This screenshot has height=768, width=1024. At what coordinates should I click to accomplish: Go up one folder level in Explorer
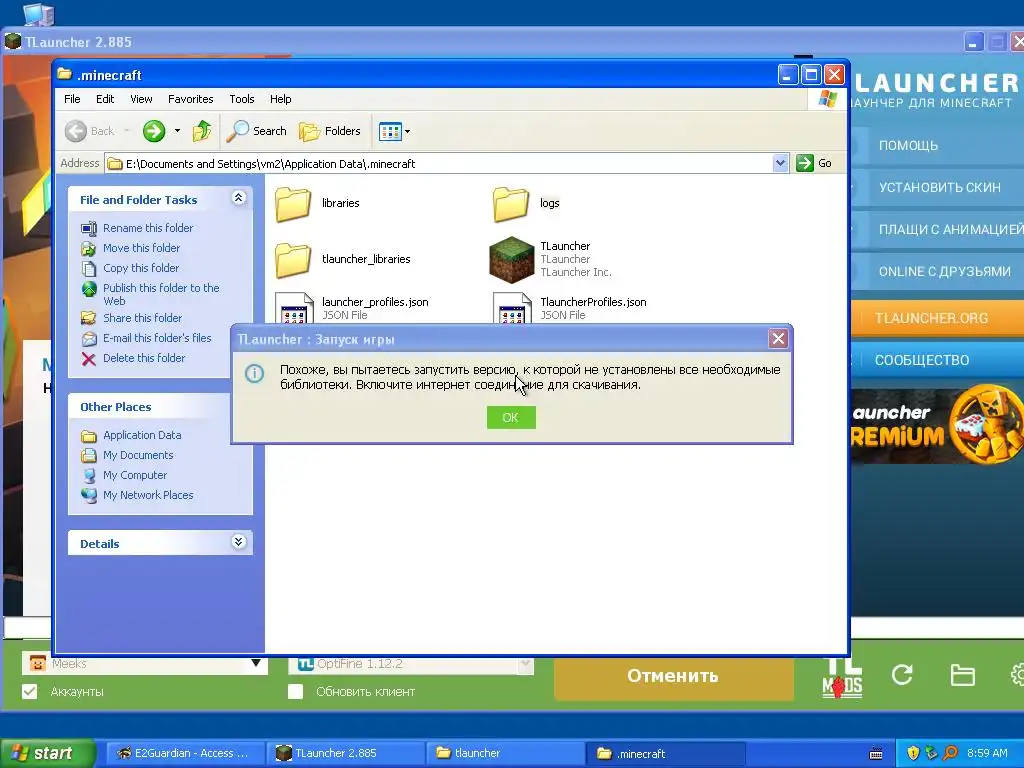(202, 131)
